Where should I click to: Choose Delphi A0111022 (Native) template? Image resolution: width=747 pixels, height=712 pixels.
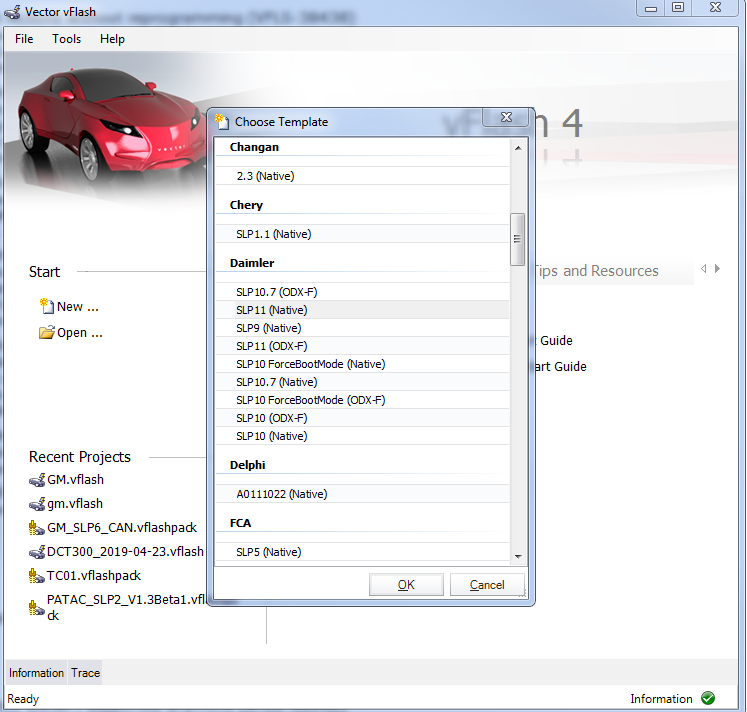[281, 494]
